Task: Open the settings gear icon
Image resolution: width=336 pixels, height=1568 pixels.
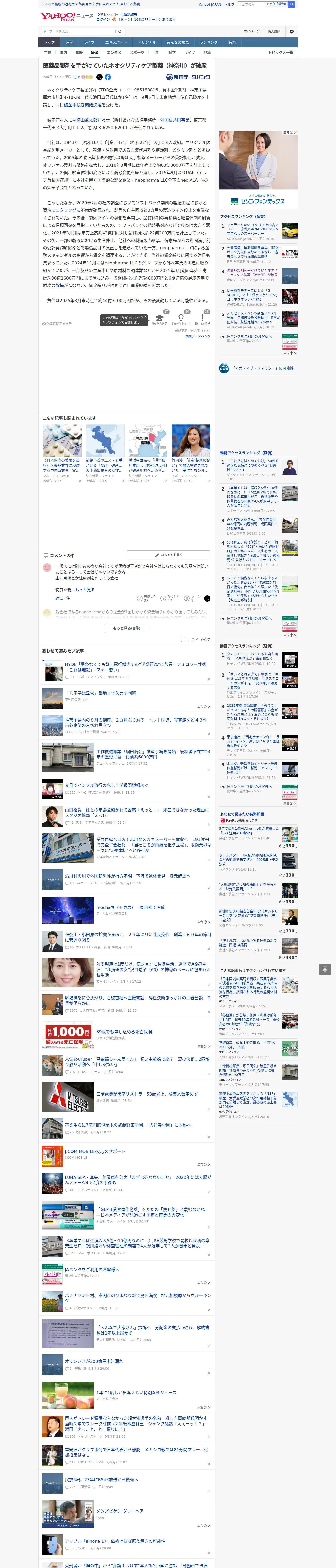Action: [292, 32]
